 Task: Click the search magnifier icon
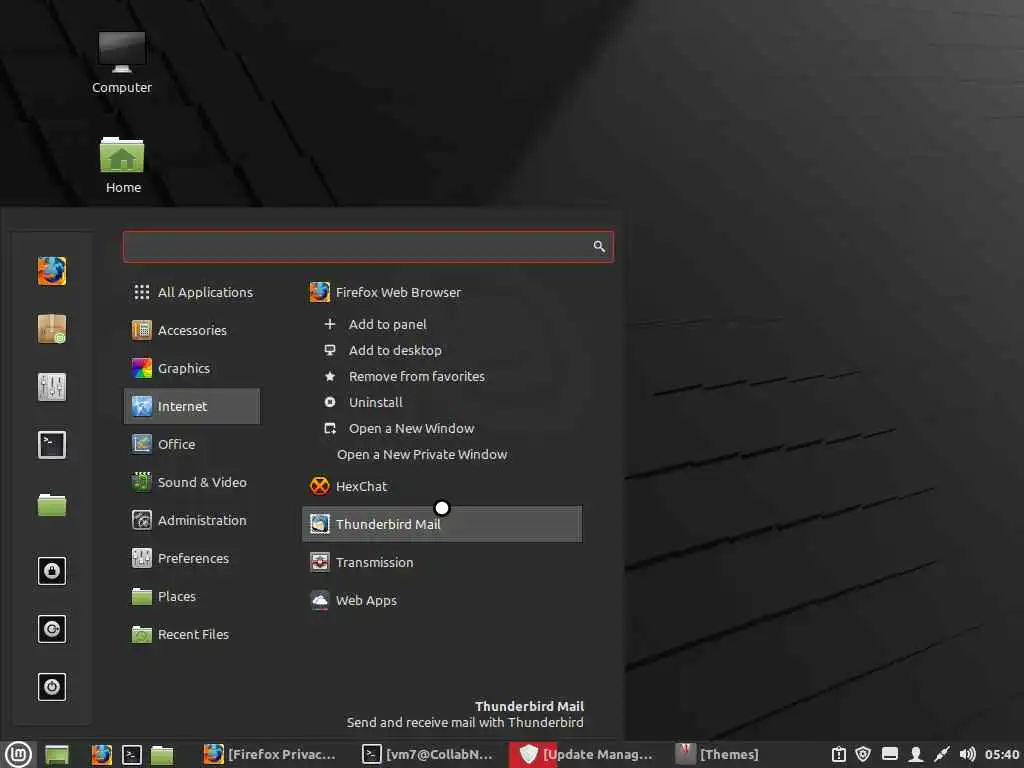click(599, 246)
